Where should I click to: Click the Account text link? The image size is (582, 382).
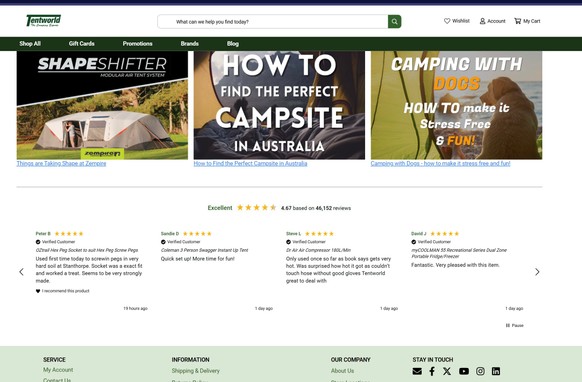(496, 21)
